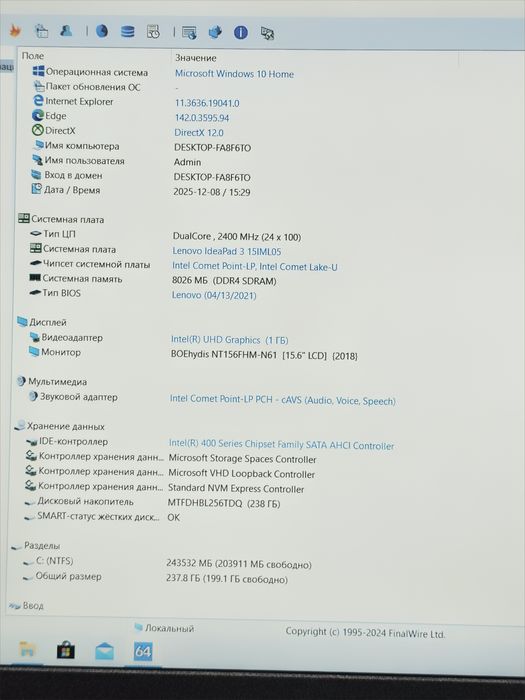This screenshot has width=525, height=700.
Task: Open the Lenovo (04/13/2021) BIOS link
Action: tap(214, 295)
